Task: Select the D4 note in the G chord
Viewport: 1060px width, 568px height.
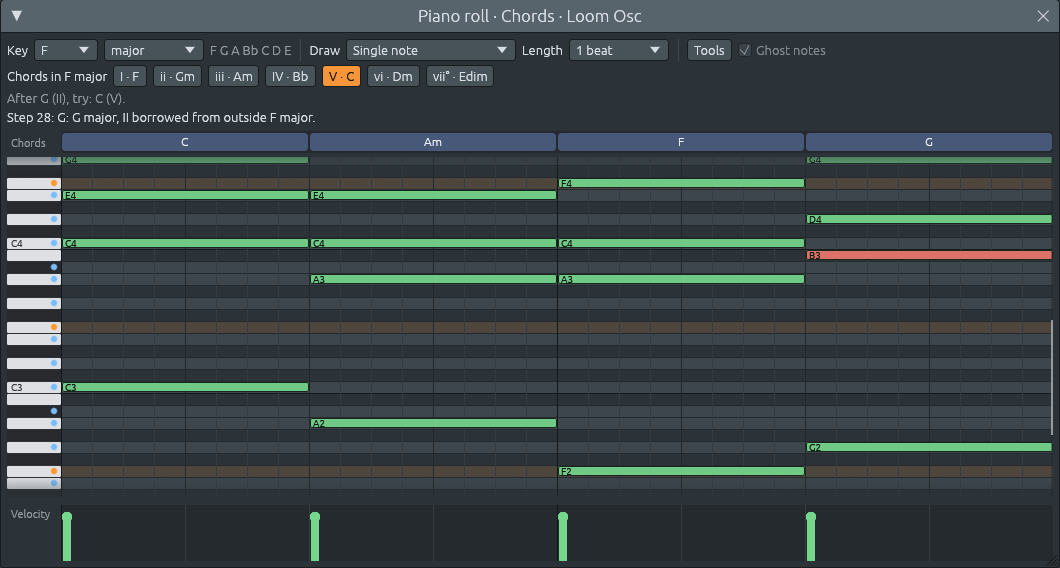Action: 929,219
